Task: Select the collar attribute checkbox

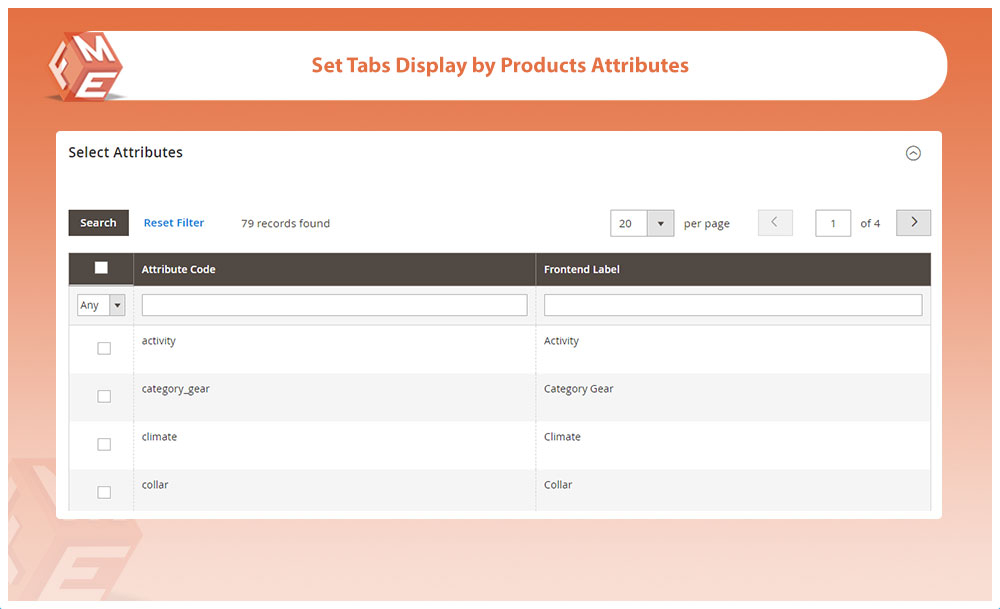Action: 104,492
